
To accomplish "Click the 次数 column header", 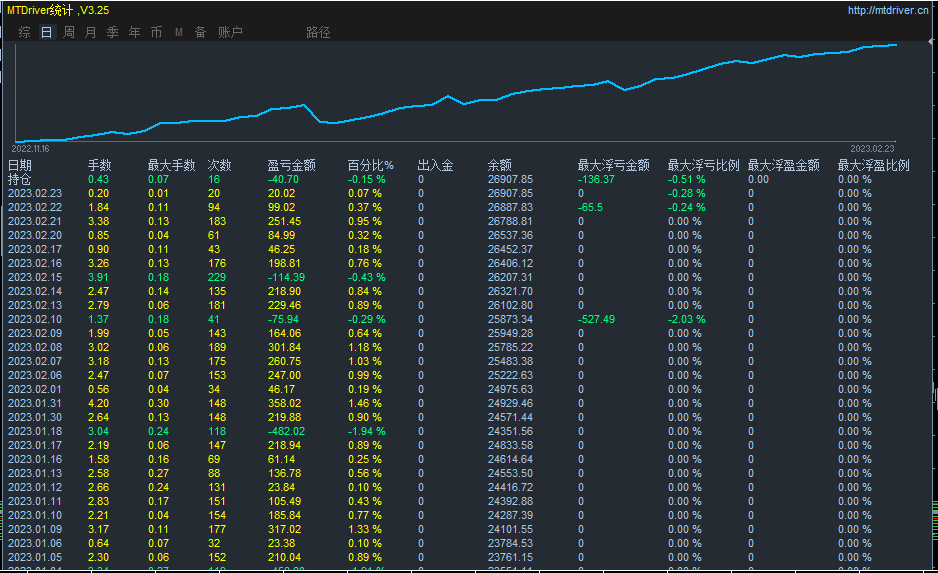I will point(220,166).
